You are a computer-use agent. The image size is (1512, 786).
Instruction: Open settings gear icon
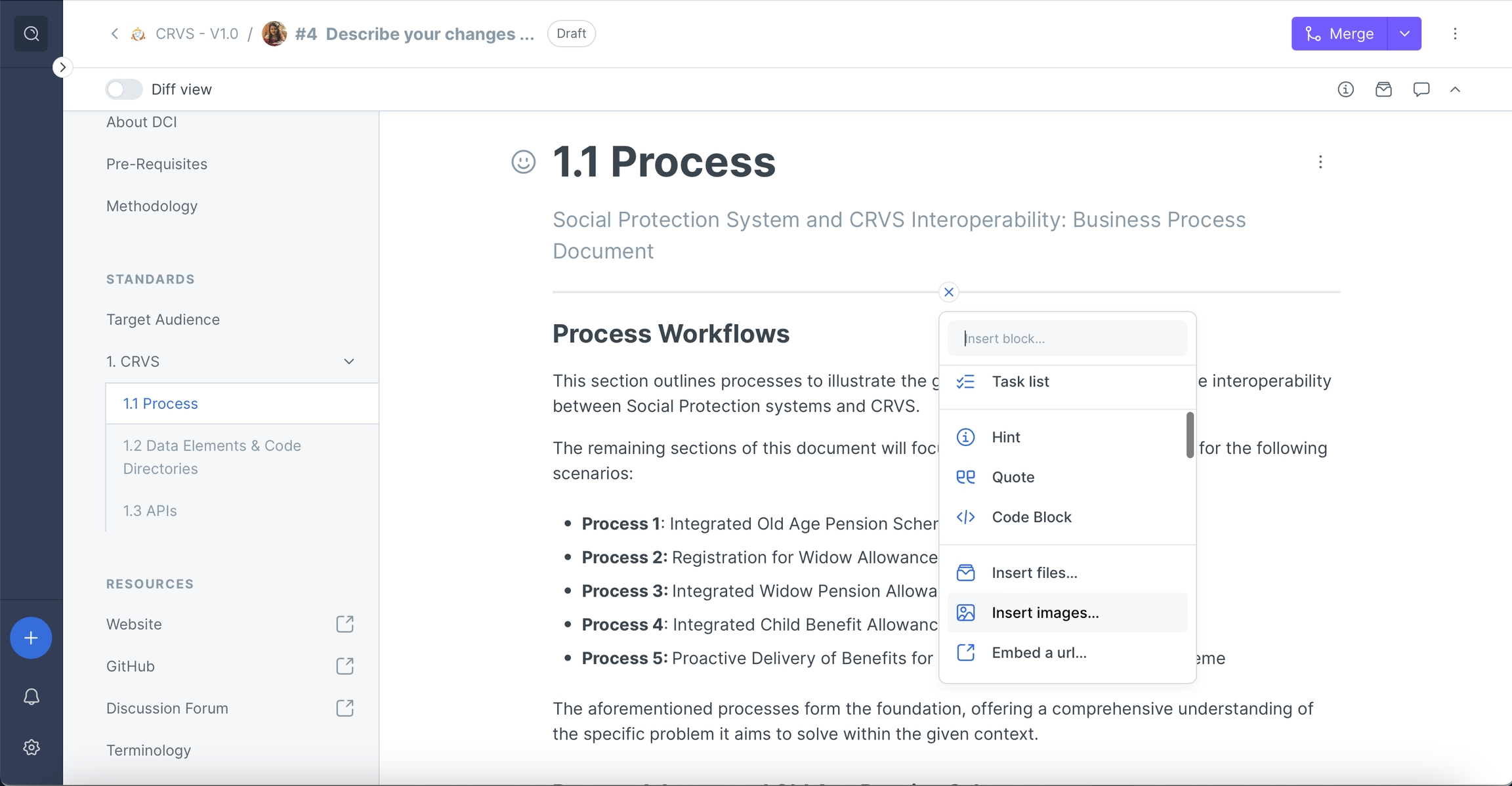(x=31, y=747)
